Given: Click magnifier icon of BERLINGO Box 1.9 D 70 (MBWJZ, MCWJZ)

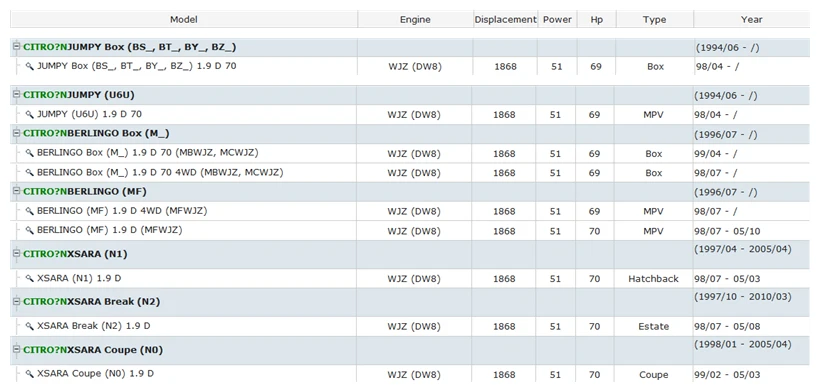Looking at the screenshot, I should (x=30, y=153).
